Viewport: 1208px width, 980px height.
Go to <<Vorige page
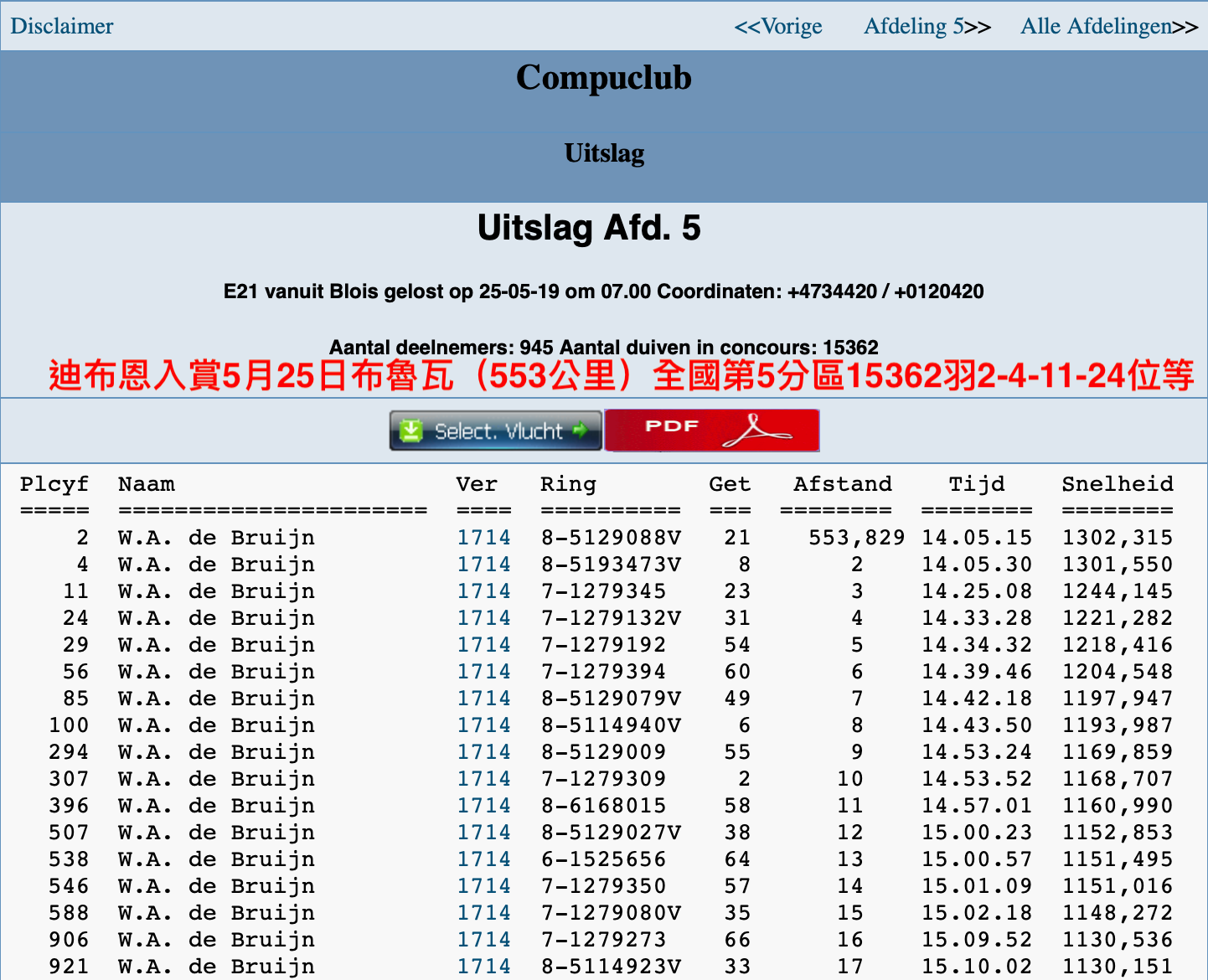778,26
